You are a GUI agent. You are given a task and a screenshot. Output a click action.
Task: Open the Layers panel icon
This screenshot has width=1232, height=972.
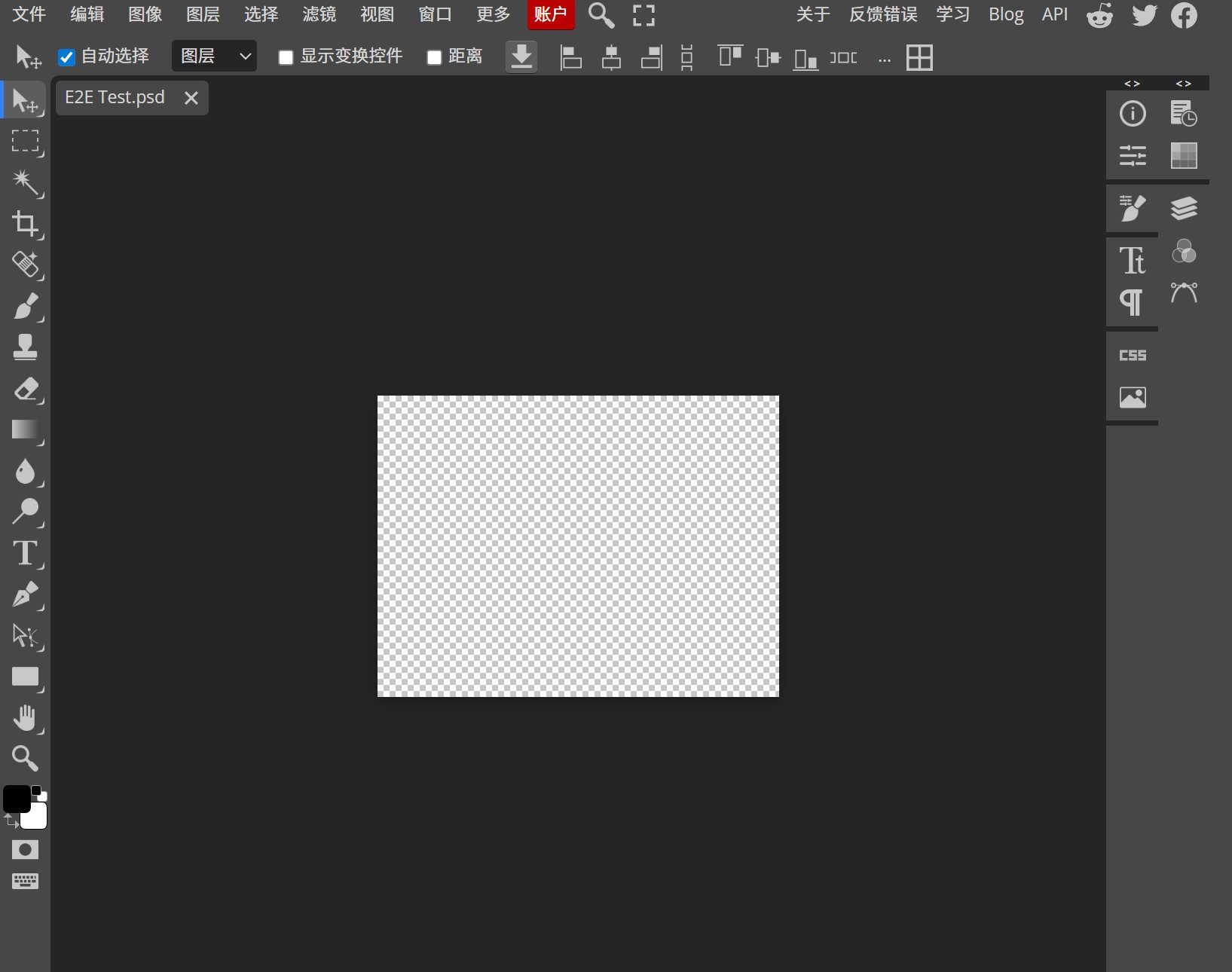point(1184,208)
